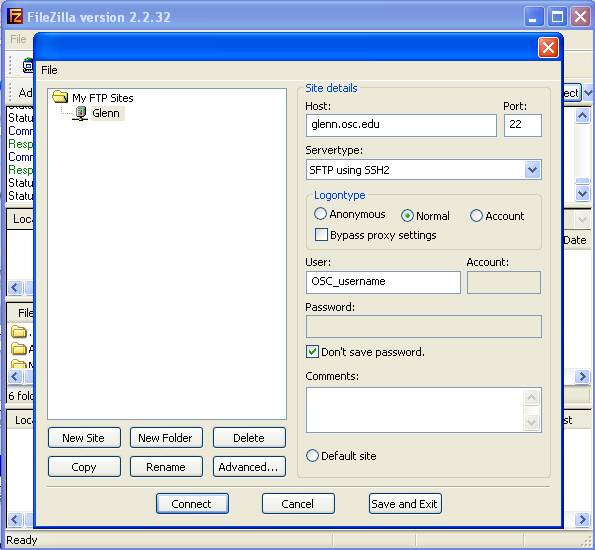The width and height of the screenshot is (595, 550).
Task: Open the Advanced... settings
Action: (249, 466)
